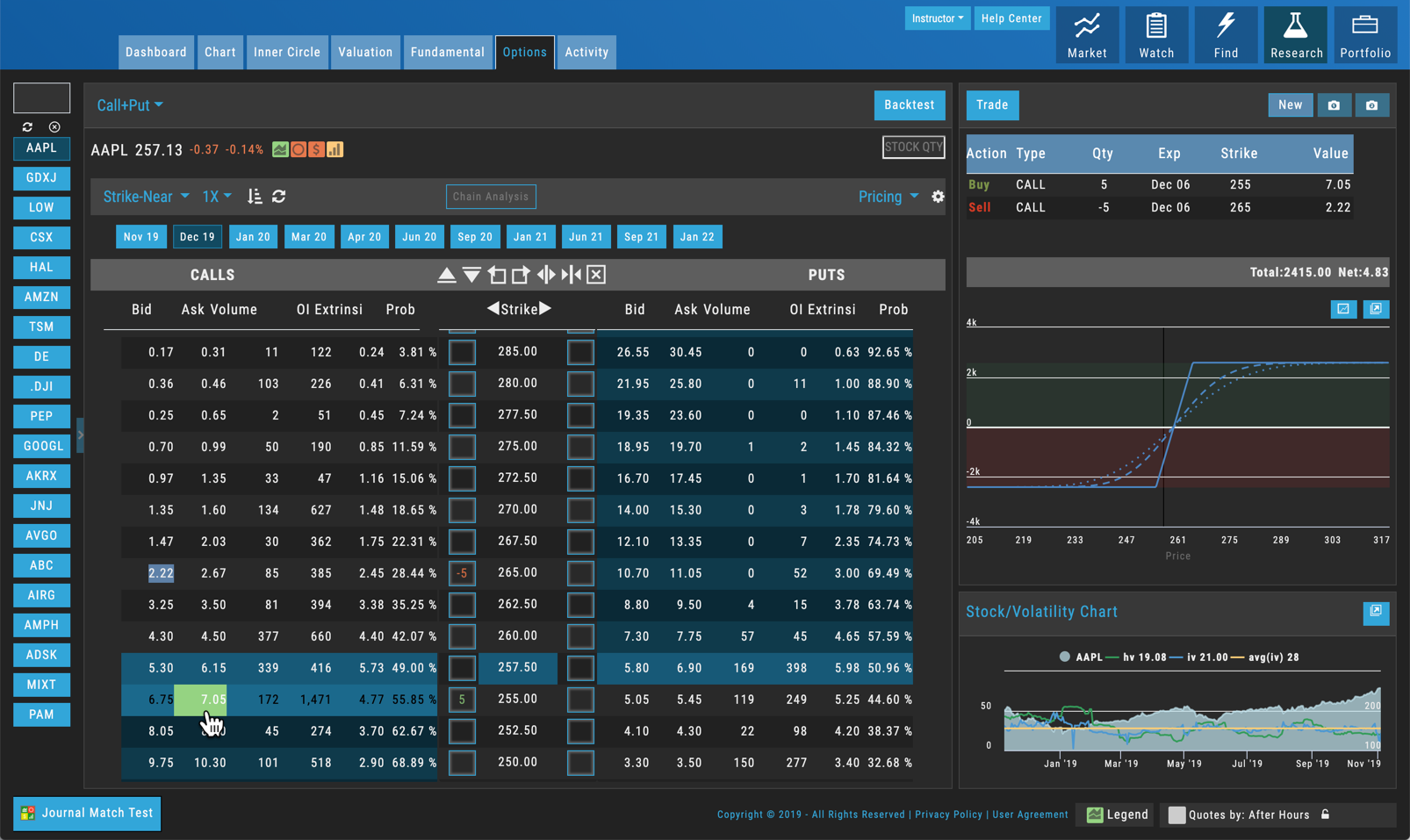
Task: Click the orange circle icon beside AAPL price
Action: pos(299,150)
